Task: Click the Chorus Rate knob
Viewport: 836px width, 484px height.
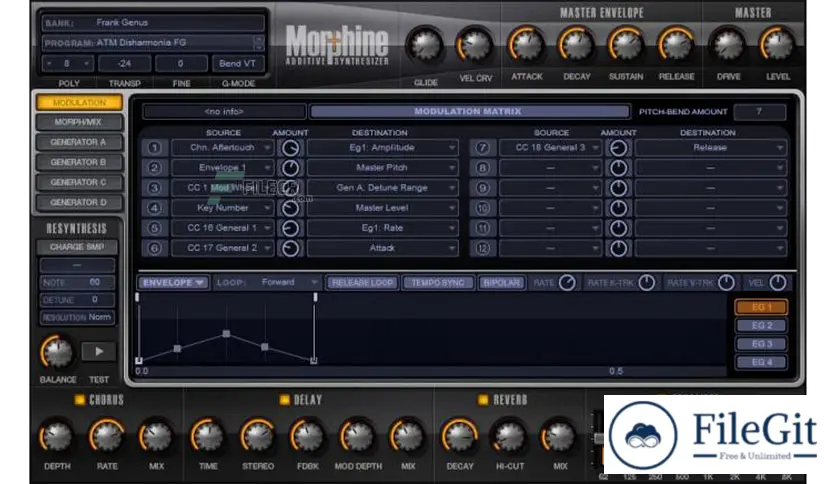Action: (x=107, y=437)
